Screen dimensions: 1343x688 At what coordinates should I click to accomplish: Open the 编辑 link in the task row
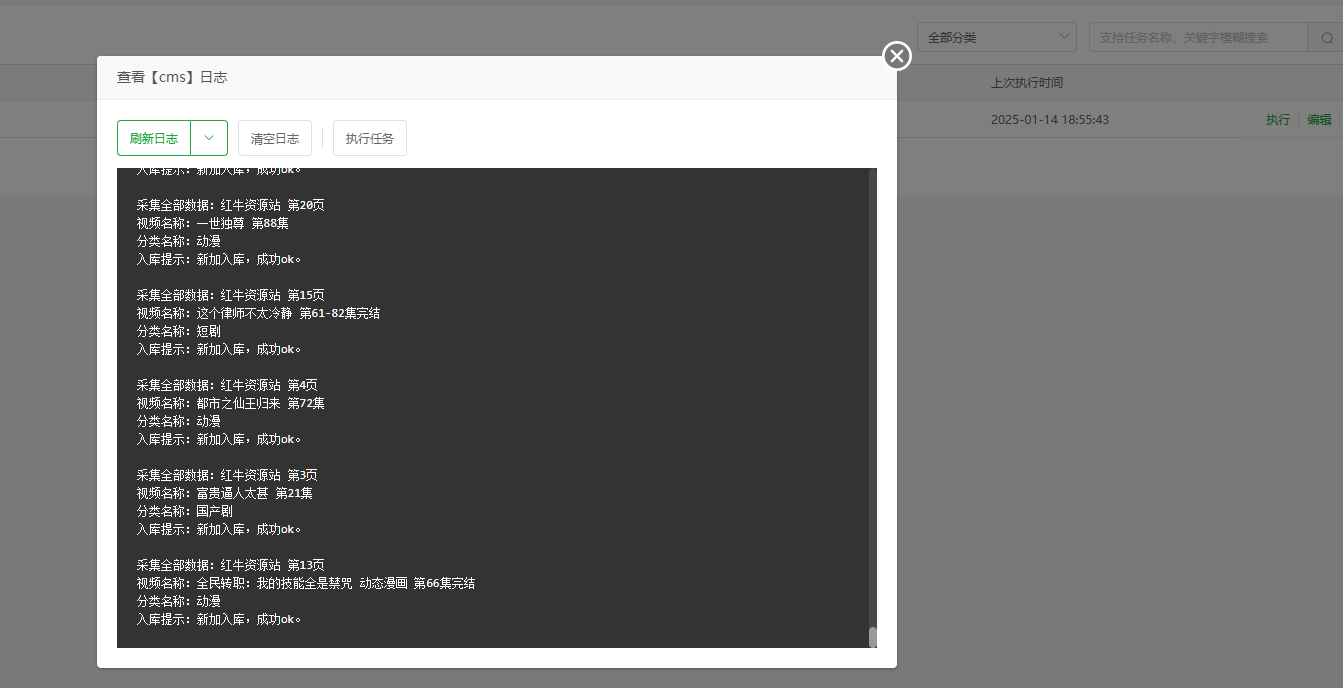(x=1319, y=120)
